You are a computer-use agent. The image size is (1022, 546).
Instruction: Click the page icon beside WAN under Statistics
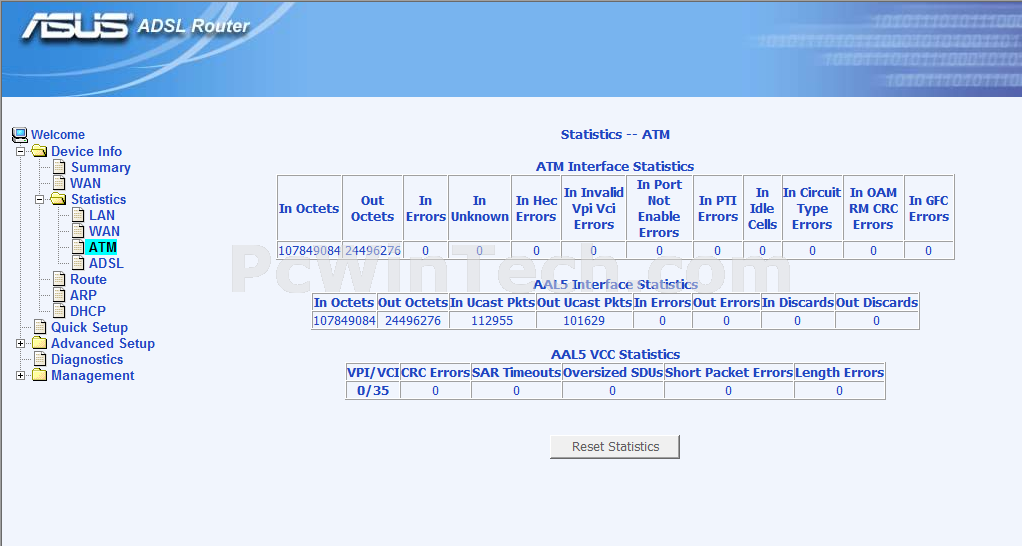tap(78, 231)
